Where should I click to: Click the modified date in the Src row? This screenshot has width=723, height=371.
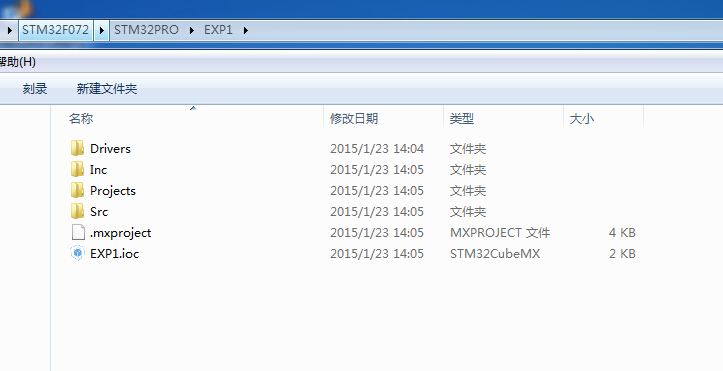pos(377,212)
